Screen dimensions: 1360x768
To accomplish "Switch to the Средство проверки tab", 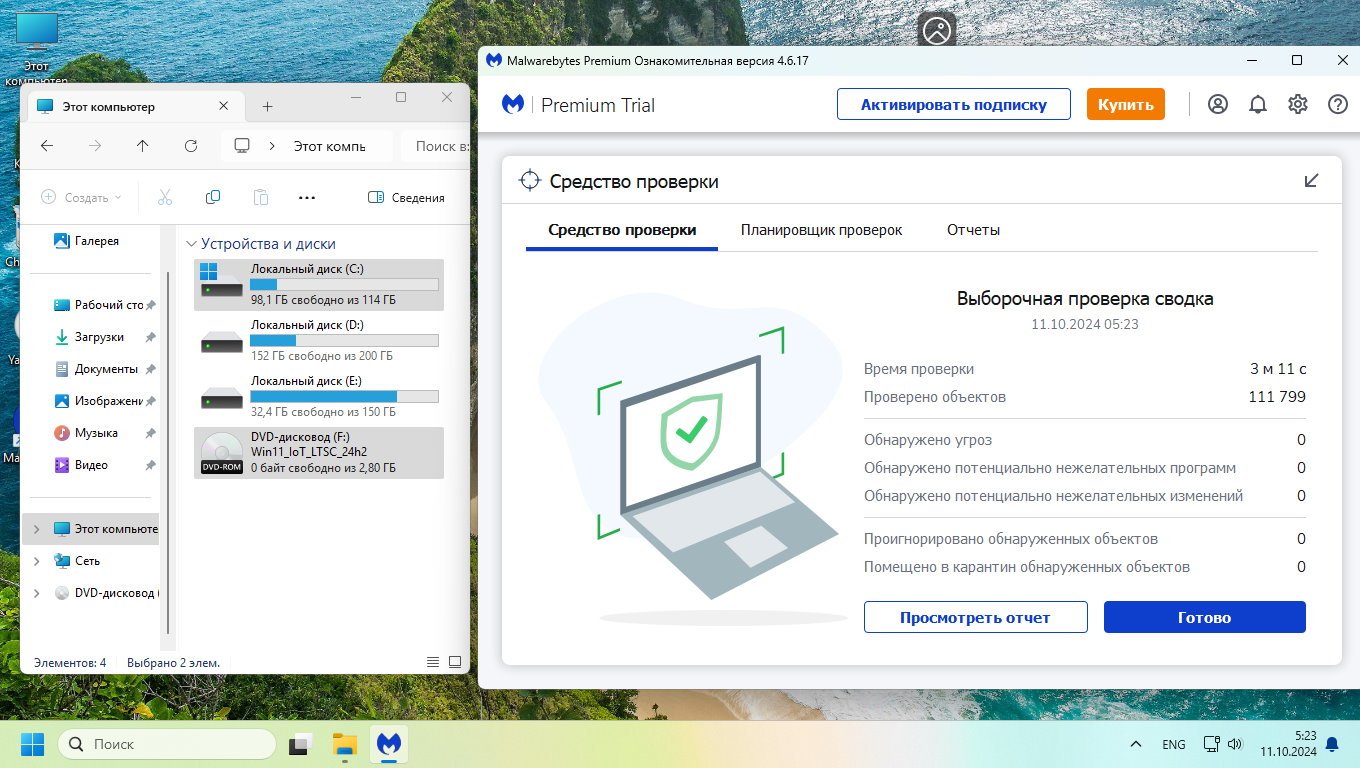I will point(622,230).
